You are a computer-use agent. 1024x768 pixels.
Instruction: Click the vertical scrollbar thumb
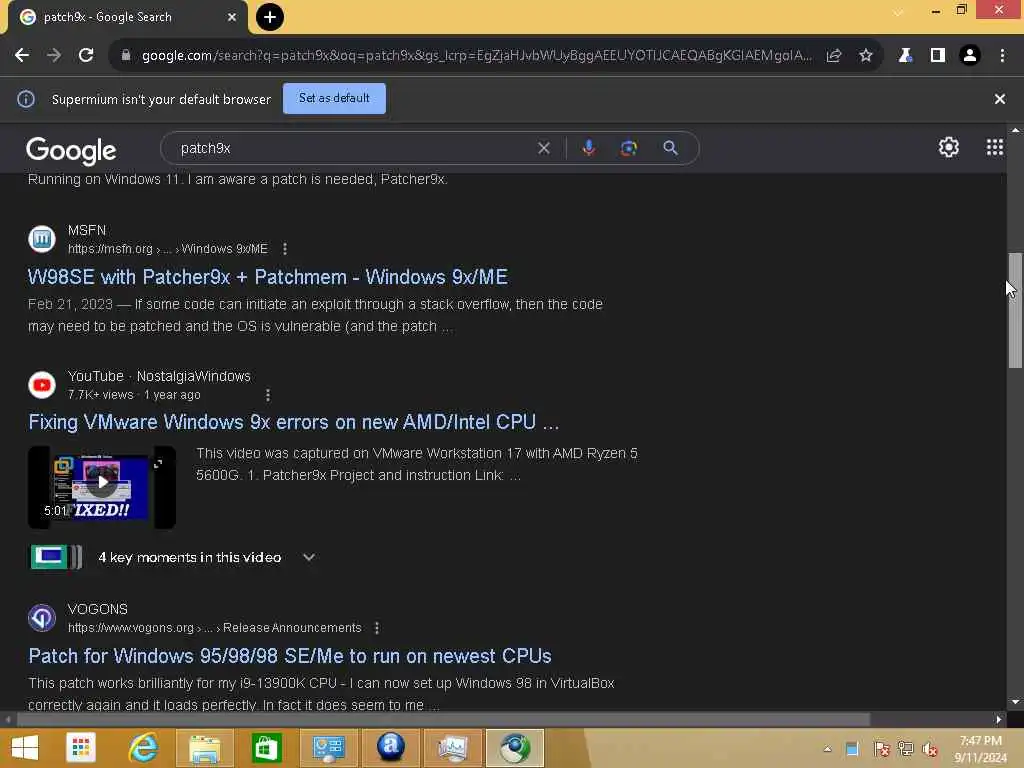(x=1015, y=311)
